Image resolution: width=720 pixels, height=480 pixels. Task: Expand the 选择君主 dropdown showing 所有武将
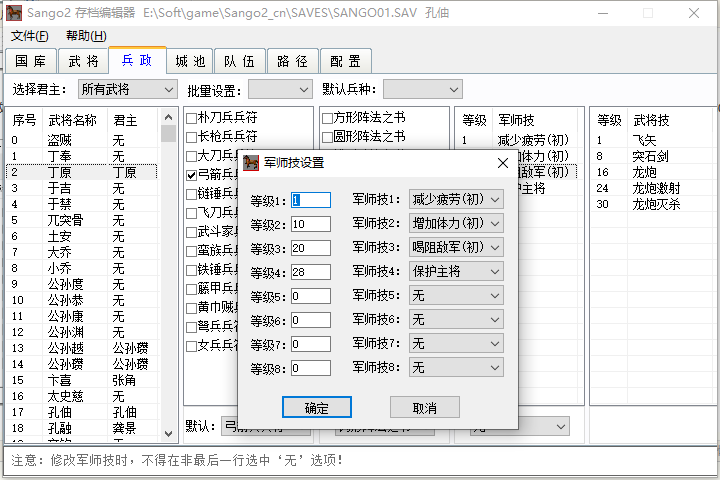coord(128,90)
